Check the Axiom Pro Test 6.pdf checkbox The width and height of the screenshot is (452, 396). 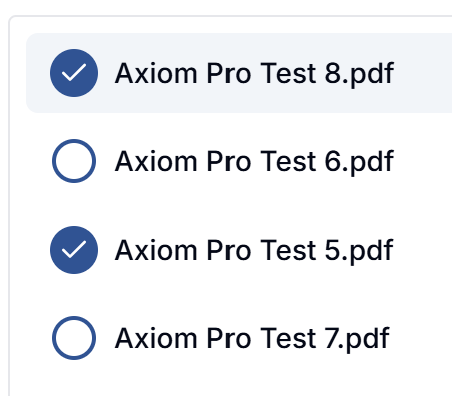coord(74,161)
